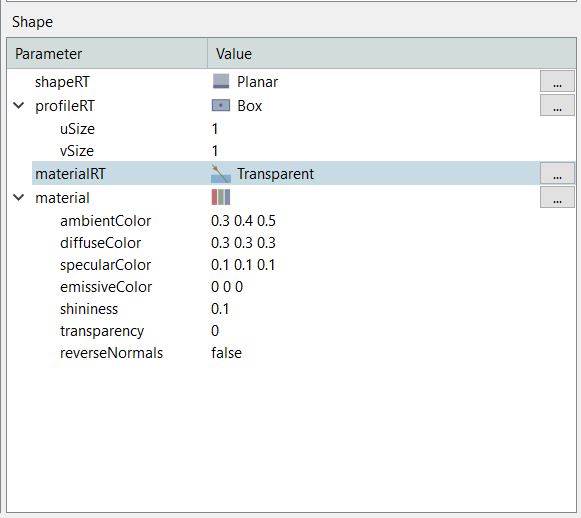Click emissiveColor value 0 0 0

tap(227, 287)
